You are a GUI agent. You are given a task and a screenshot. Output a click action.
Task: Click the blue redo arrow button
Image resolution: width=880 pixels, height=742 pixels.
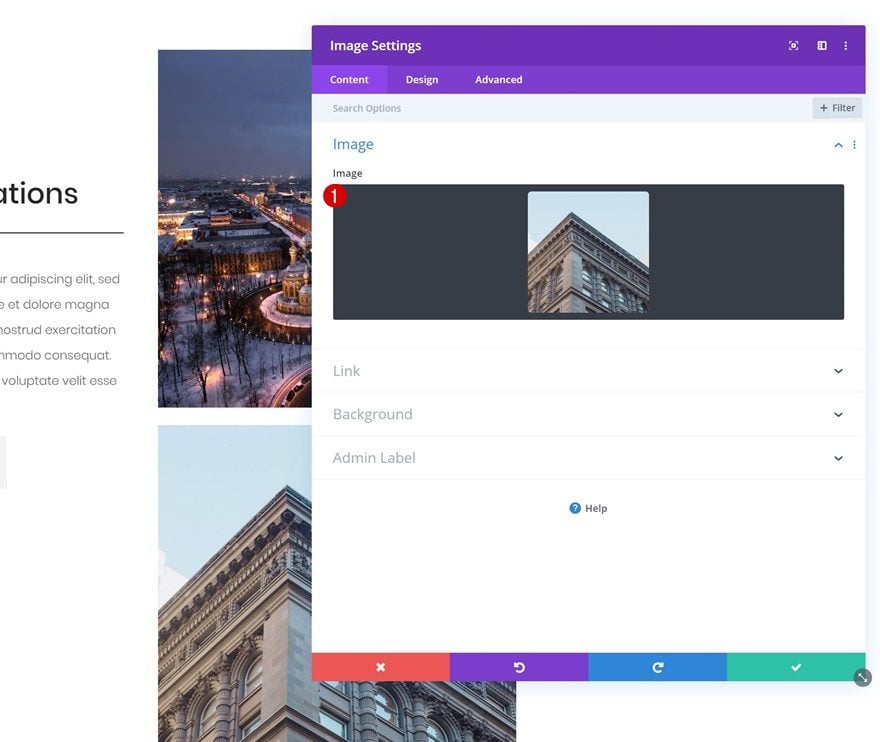tap(658, 667)
